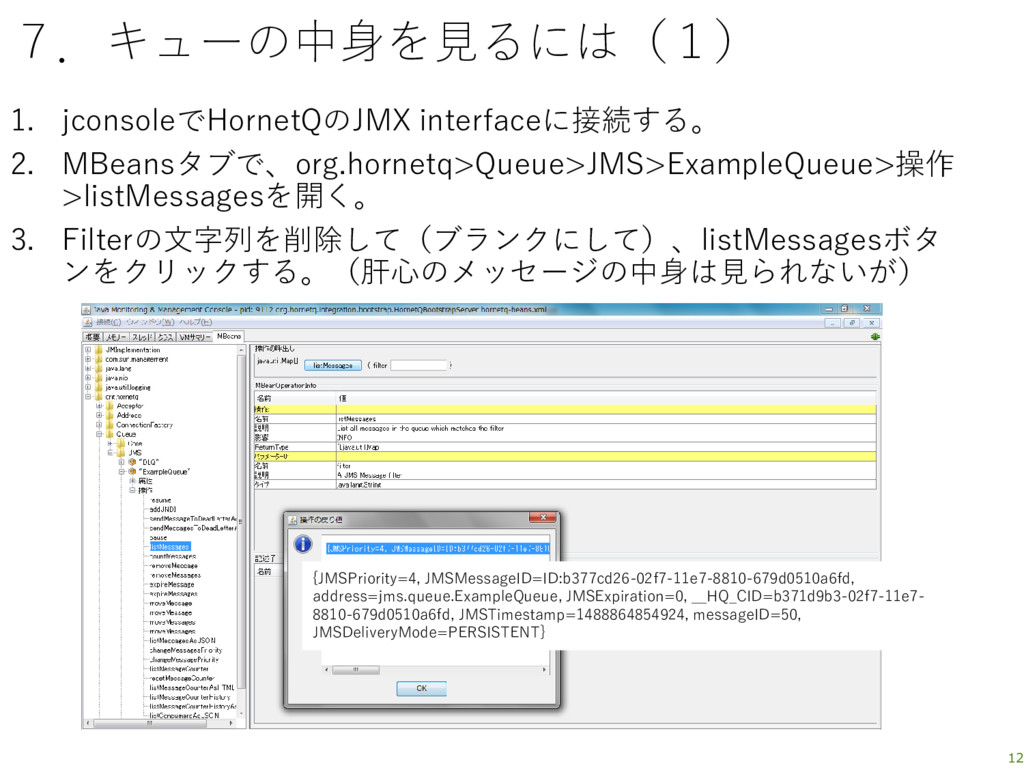The width and height of the screenshot is (1024, 768).
Task: Click the DLQ MBean icon
Action: [132, 462]
